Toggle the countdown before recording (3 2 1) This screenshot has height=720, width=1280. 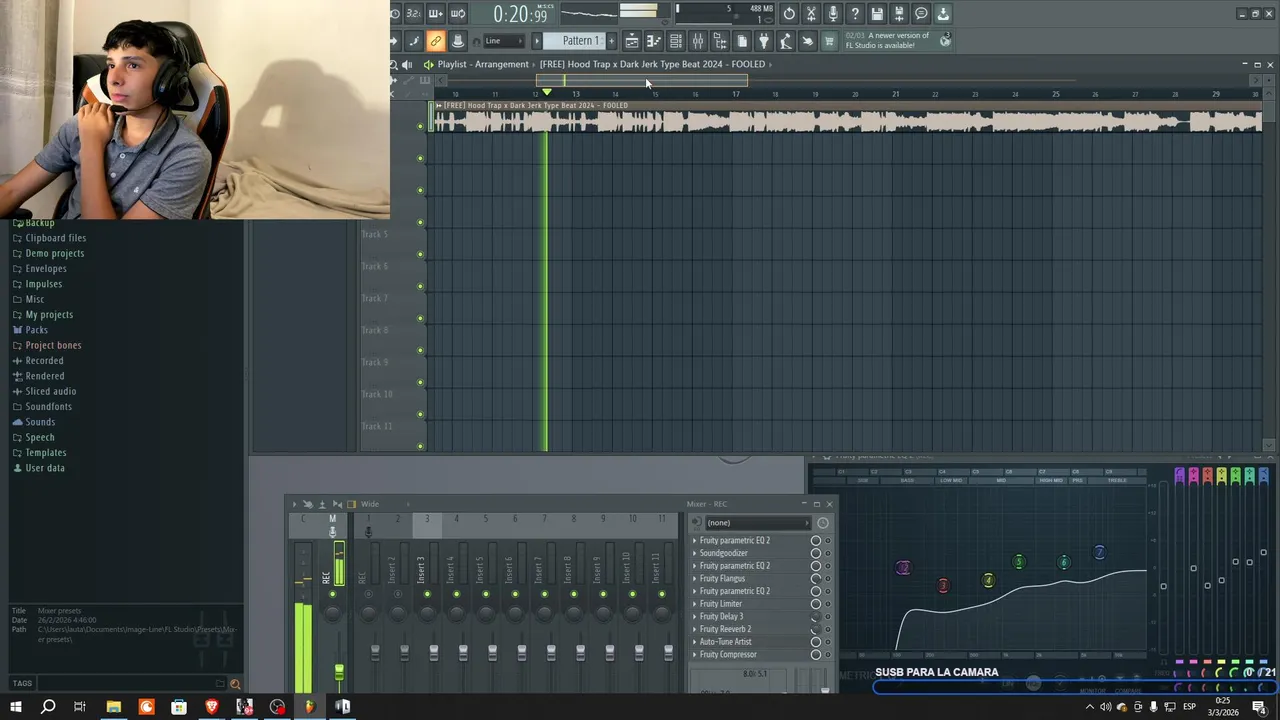coord(413,14)
